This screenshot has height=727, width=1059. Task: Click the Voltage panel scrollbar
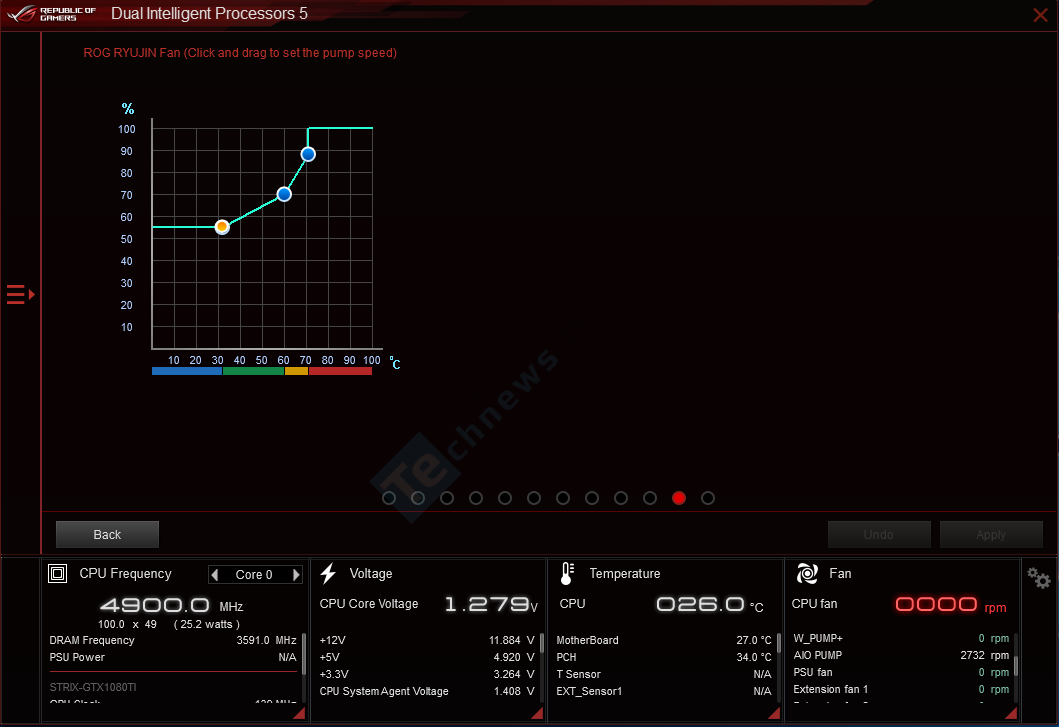click(542, 643)
